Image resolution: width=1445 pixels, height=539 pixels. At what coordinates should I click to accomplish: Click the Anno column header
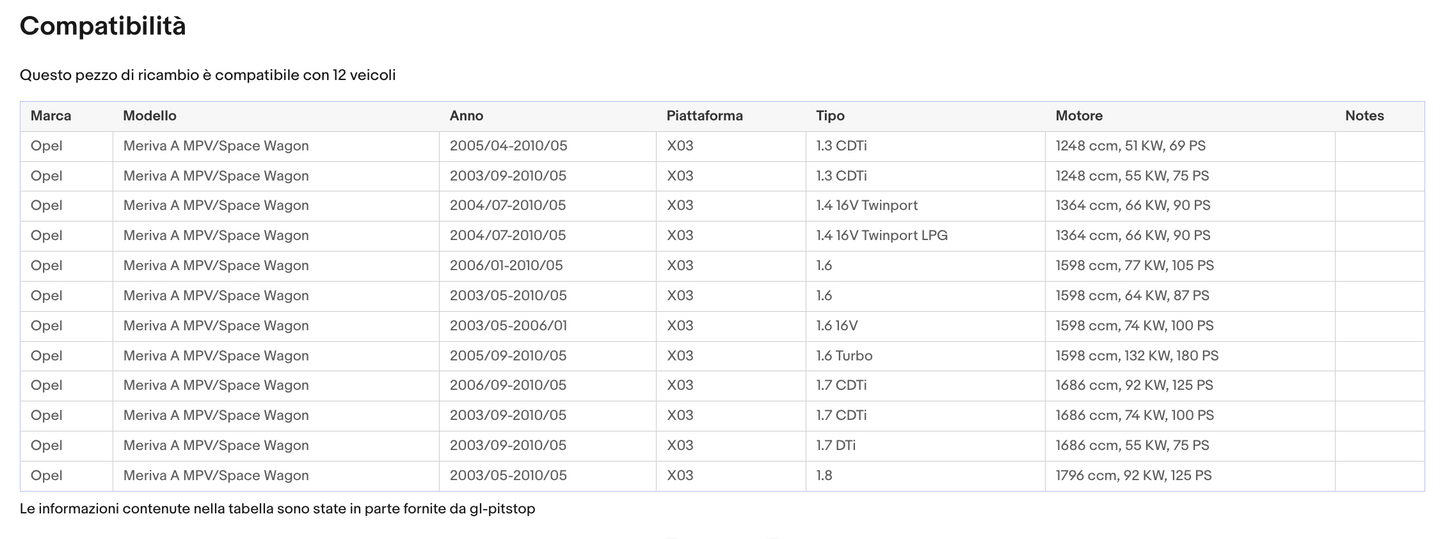(466, 116)
